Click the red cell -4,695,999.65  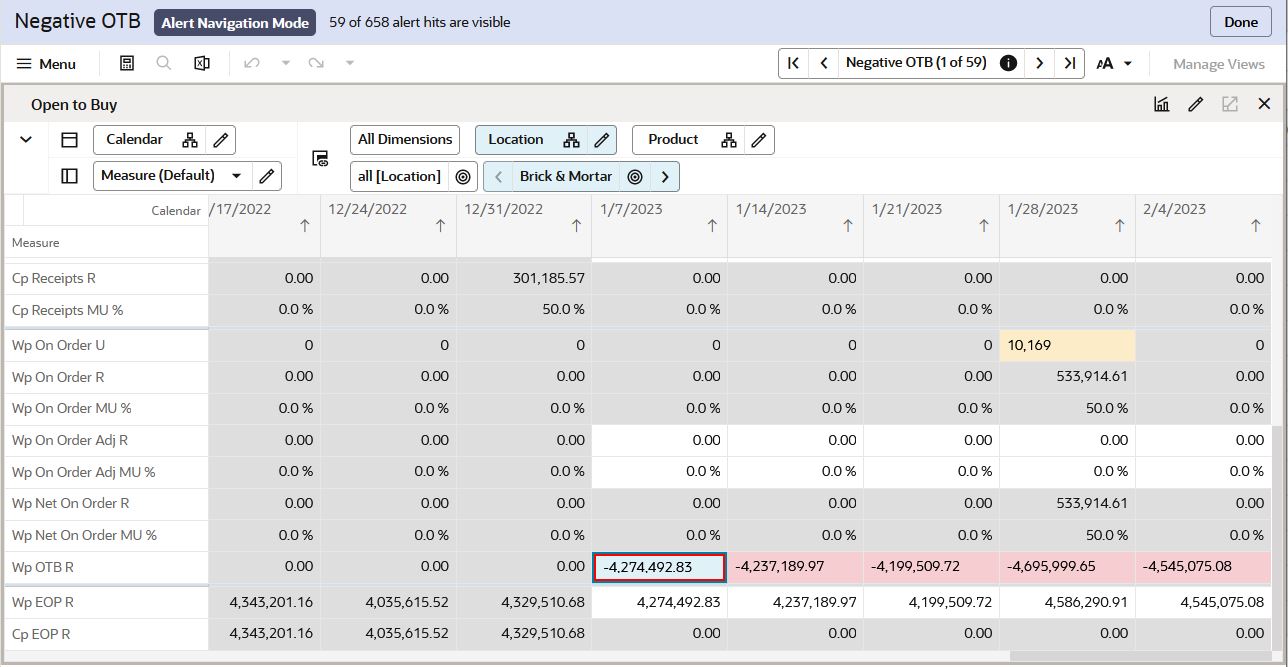1067,567
